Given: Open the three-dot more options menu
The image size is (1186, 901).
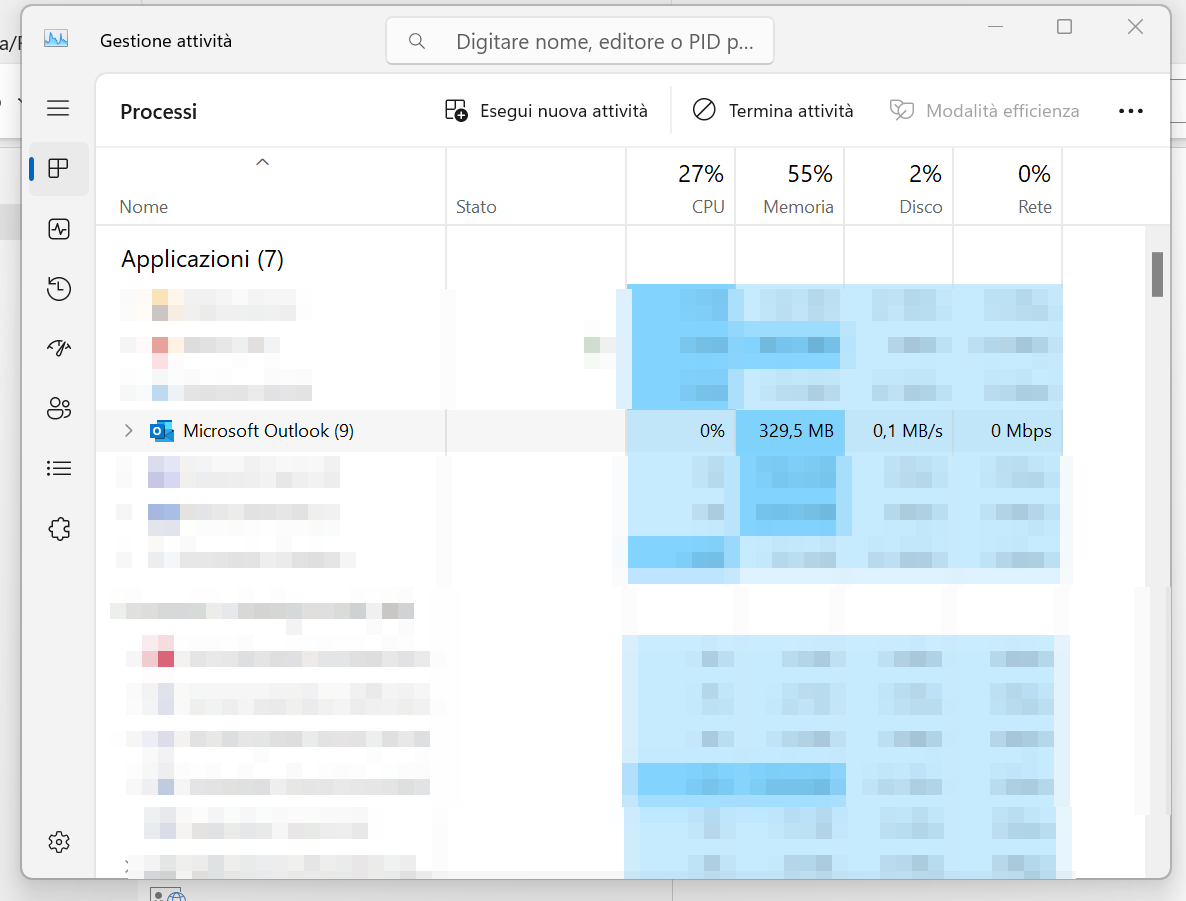Looking at the screenshot, I should pyautogui.click(x=1131, y=111).
